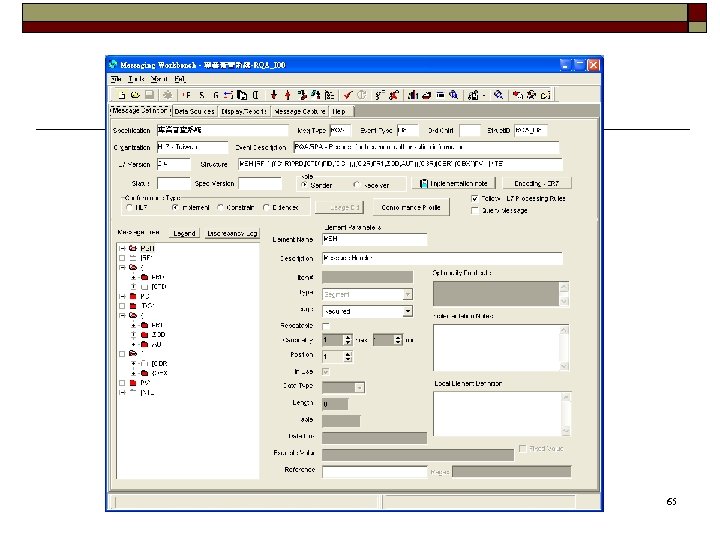Switch to the Display/Reports tab
The width and height of the screenshot is (720, 540).
tap(244, 111)
